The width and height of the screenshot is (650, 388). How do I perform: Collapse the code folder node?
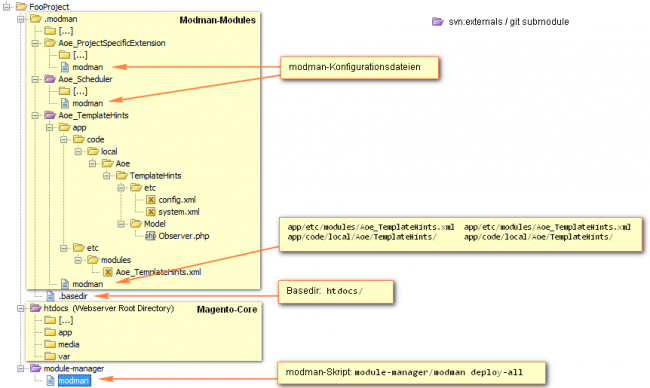[64, 140]
